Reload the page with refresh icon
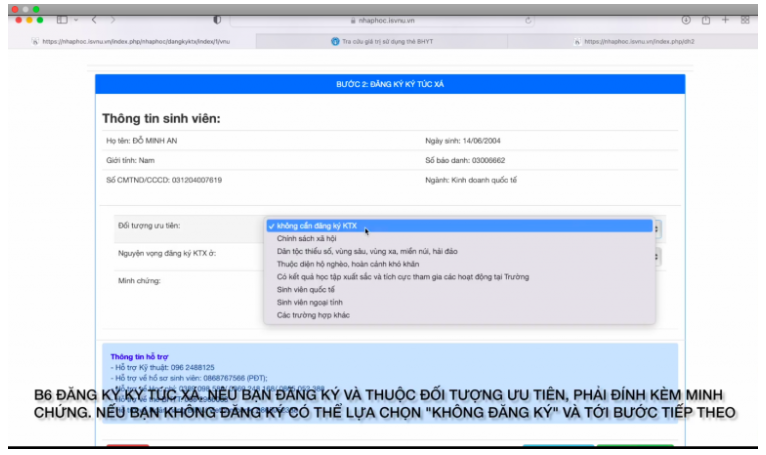 point(528,21)
